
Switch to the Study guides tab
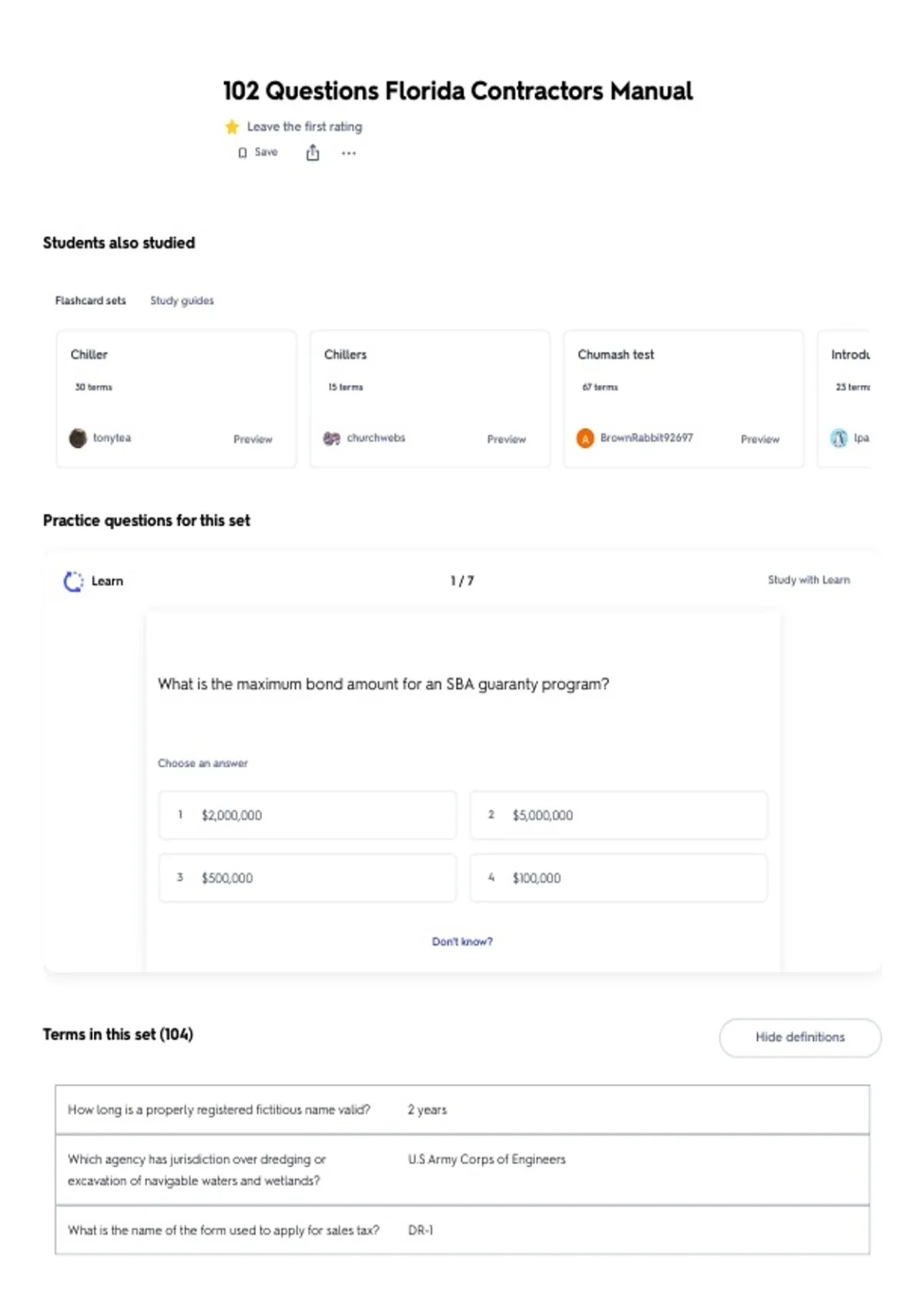[182, 300]
